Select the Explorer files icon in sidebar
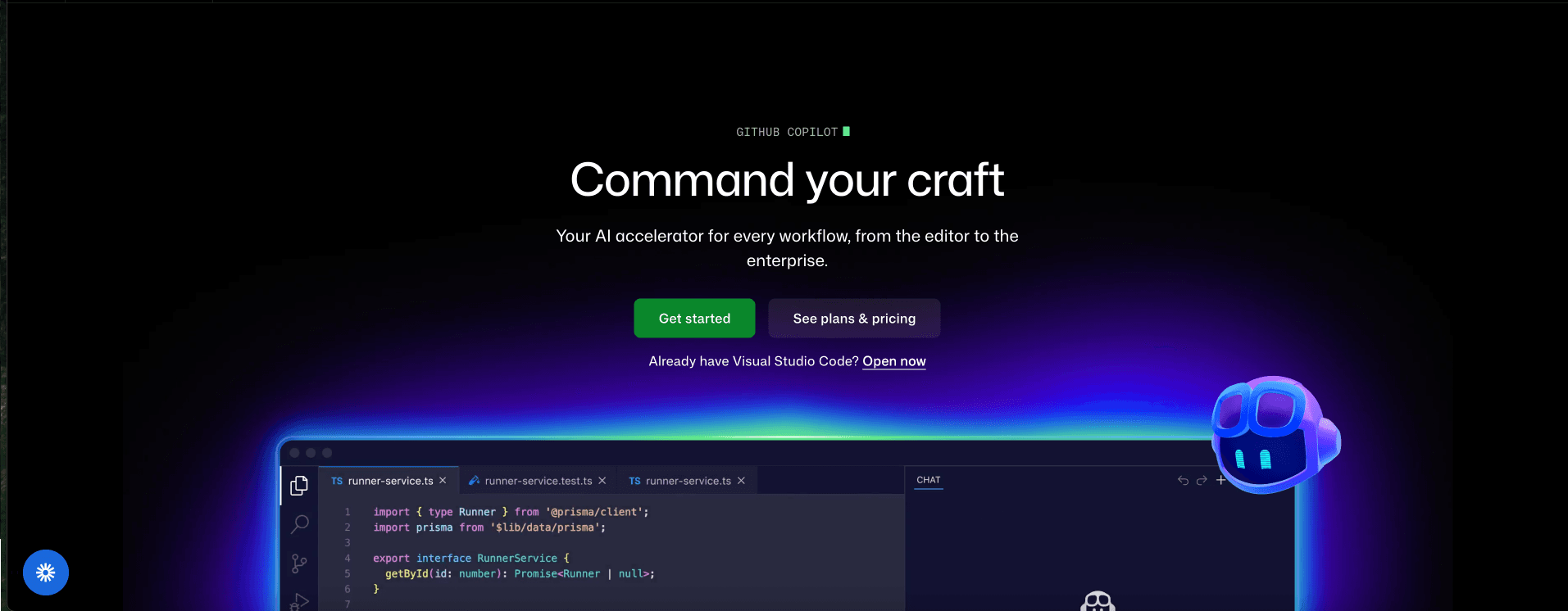 [299, 486]
